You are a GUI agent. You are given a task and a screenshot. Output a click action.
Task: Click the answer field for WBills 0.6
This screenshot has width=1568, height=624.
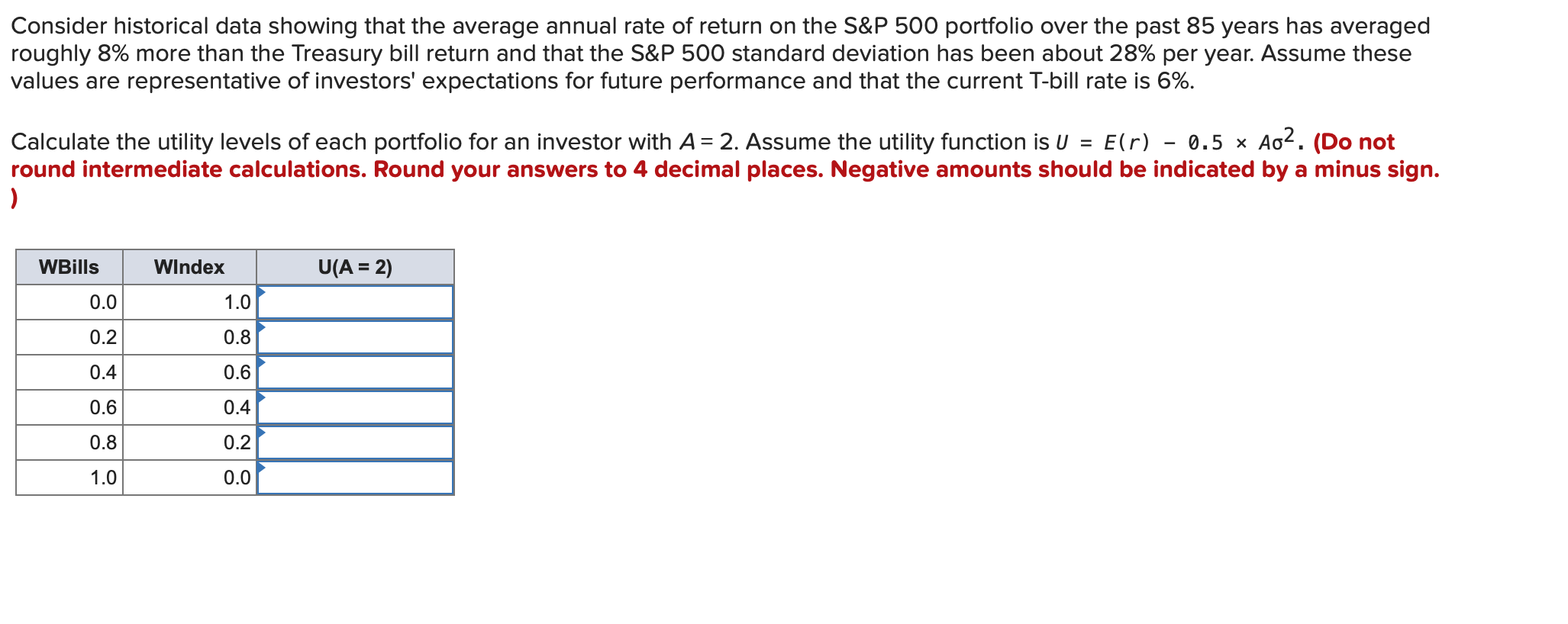356,407
